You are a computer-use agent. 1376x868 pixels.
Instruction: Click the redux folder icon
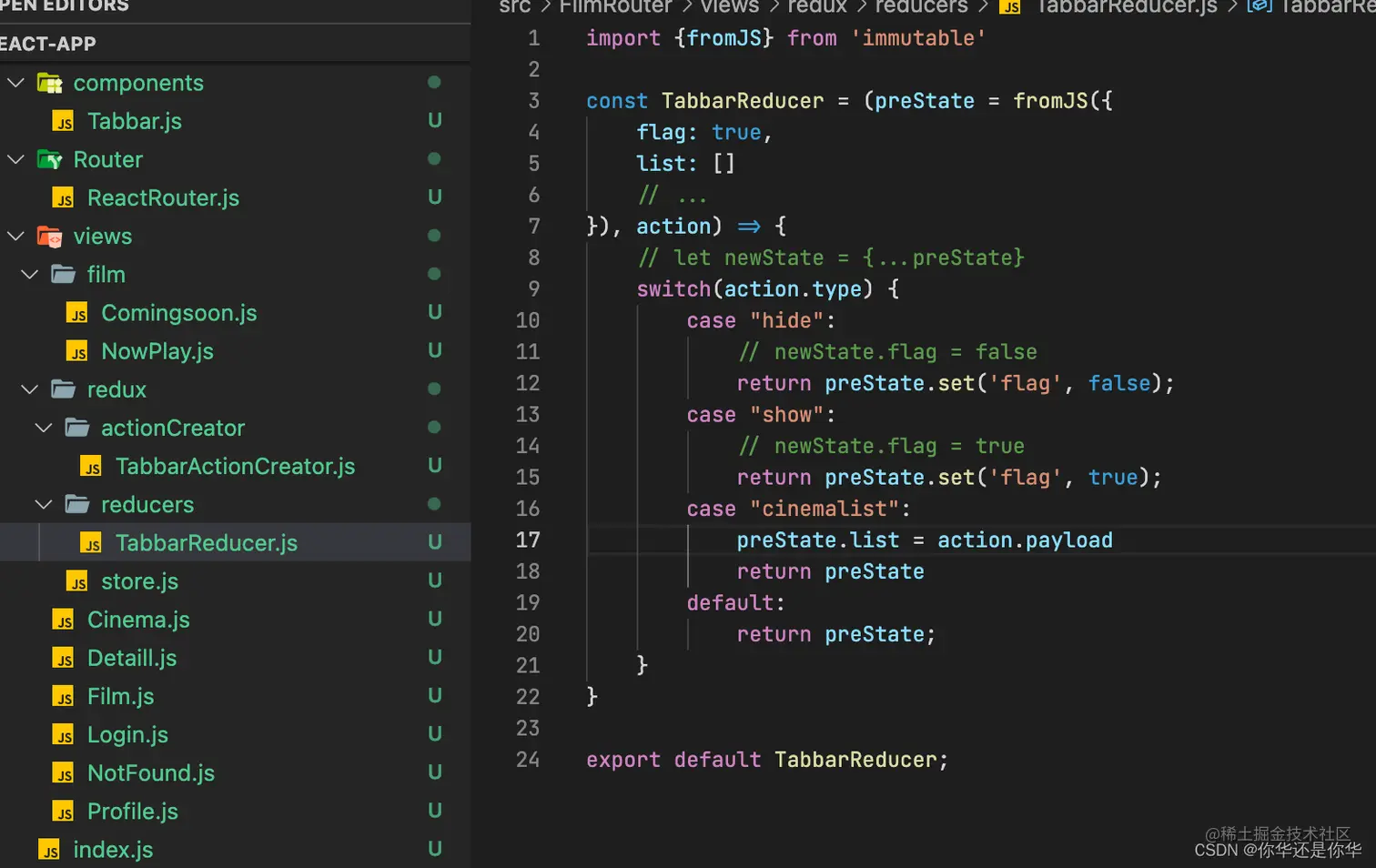coord(63,389)
